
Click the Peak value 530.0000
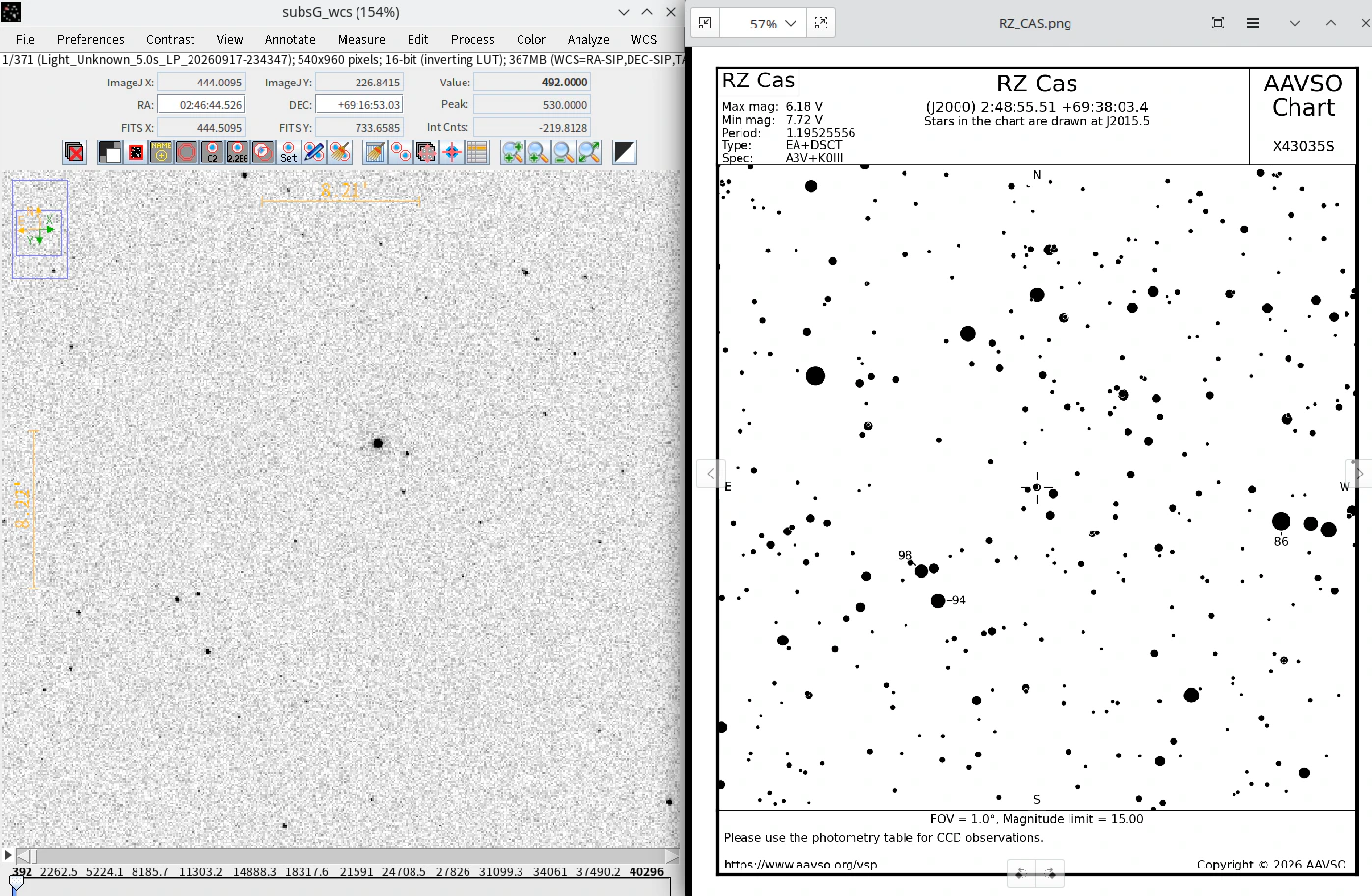(x=531, y=104)
